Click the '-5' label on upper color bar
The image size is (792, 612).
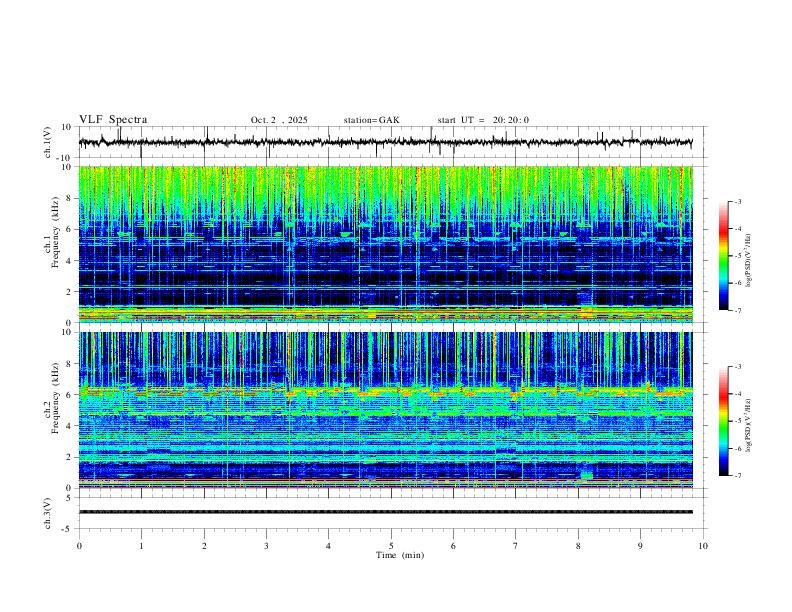(x=737, y=256)
